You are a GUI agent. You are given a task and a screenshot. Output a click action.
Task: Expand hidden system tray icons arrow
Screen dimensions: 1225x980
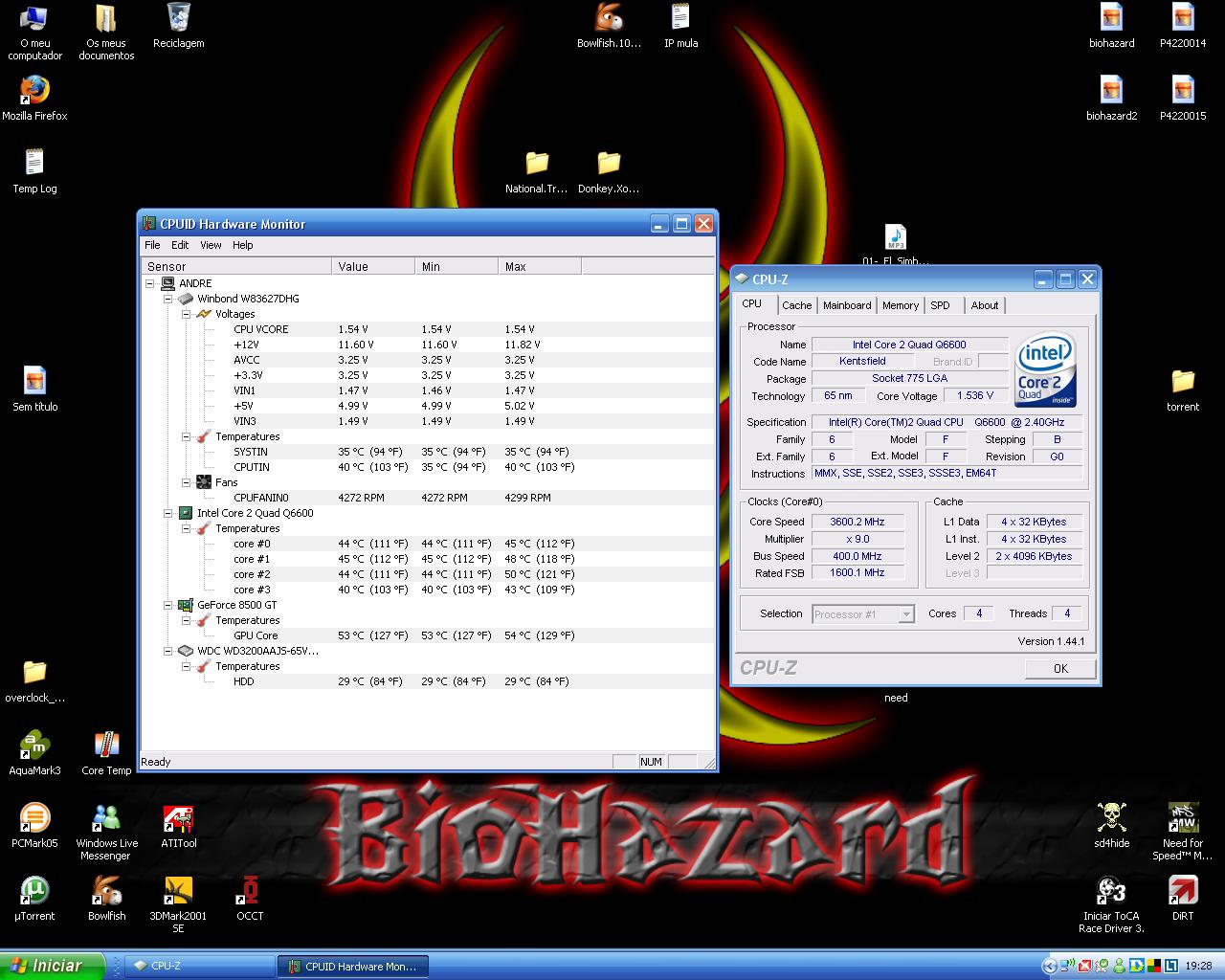click(1050, 967)
